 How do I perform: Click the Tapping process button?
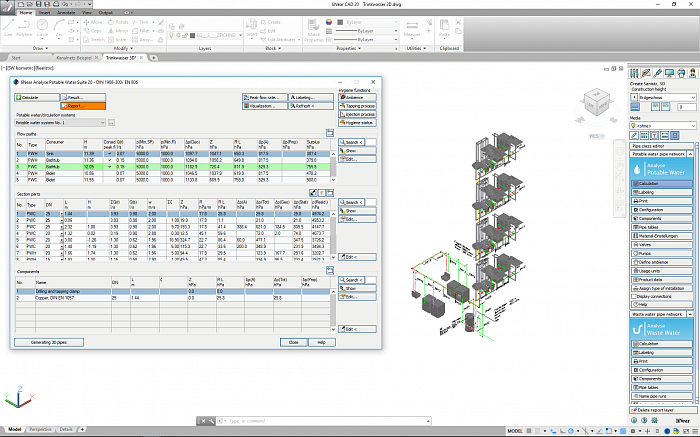[x=357, y=106]
